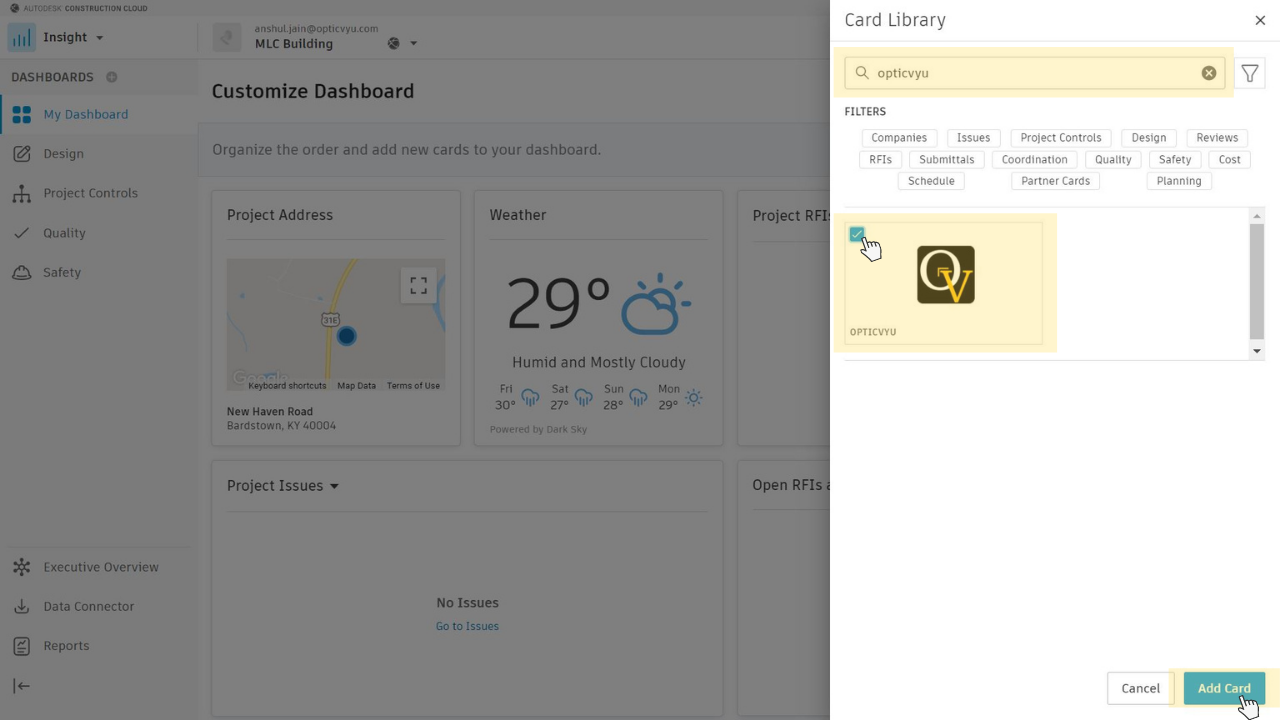The image size is (1280, 720).
Task: Cancel adding the card
Action: (1140, 688)
